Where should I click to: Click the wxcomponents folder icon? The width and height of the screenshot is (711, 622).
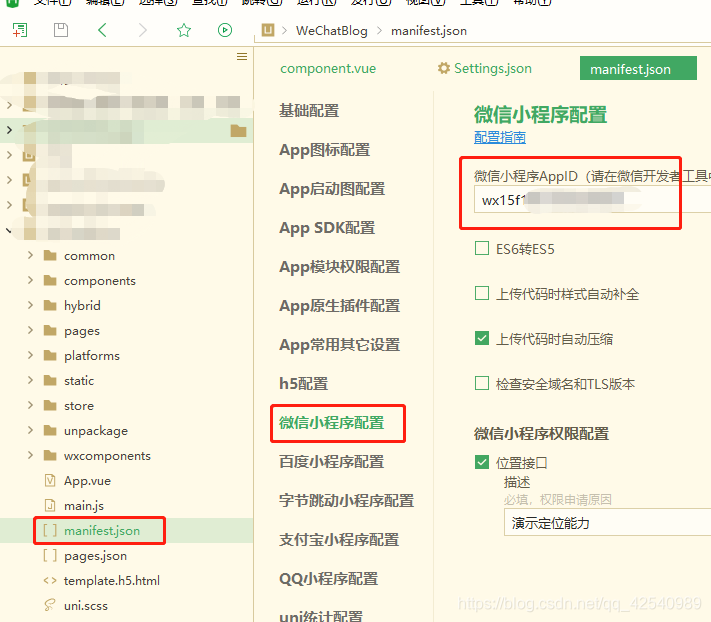pyautogui.click(x=50, y=455)
